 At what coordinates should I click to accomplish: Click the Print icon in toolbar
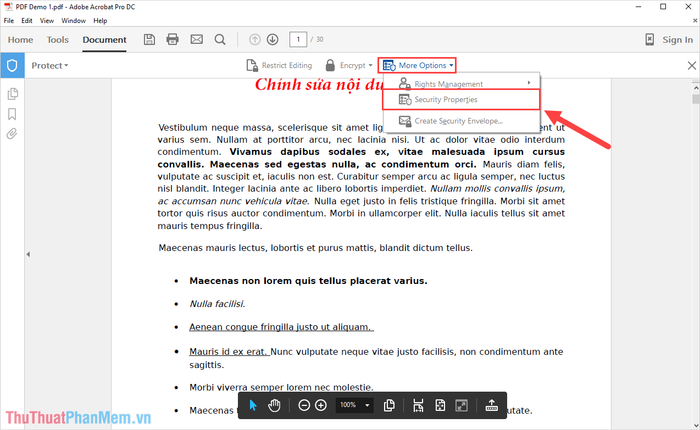pos(172,40)
